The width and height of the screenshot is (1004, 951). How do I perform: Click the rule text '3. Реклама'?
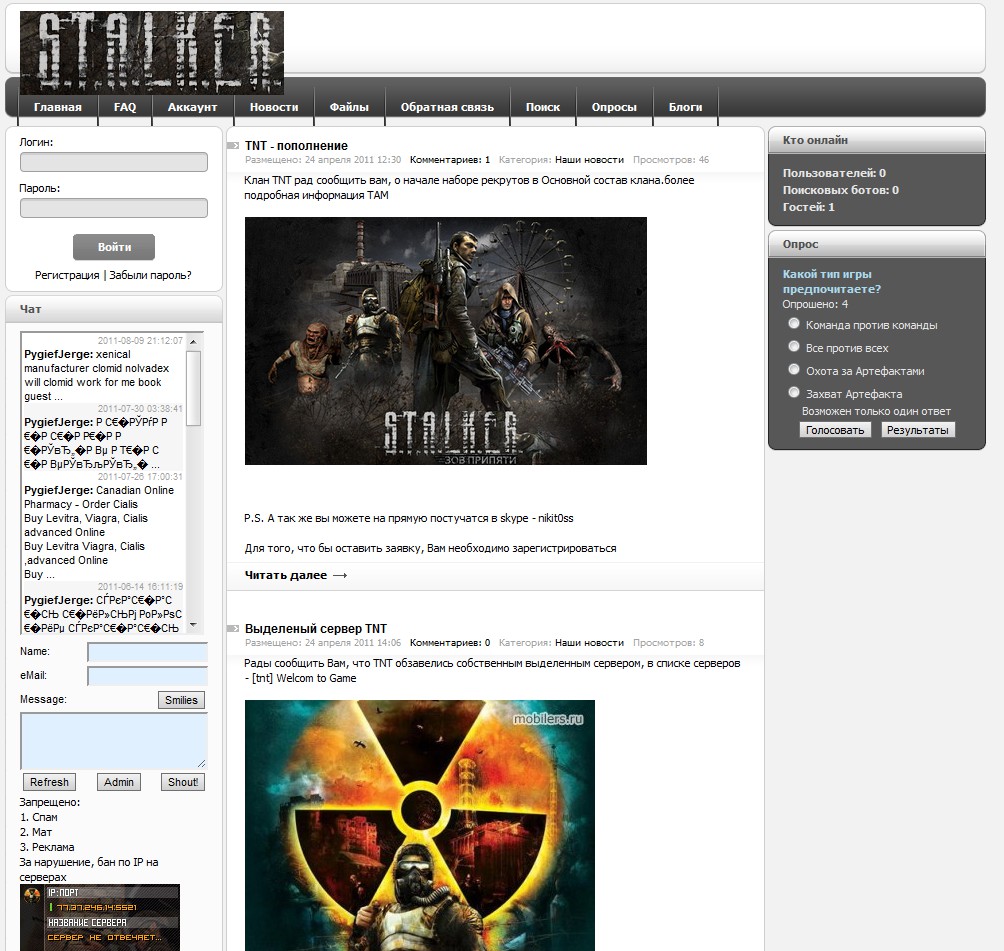(47, 847)
